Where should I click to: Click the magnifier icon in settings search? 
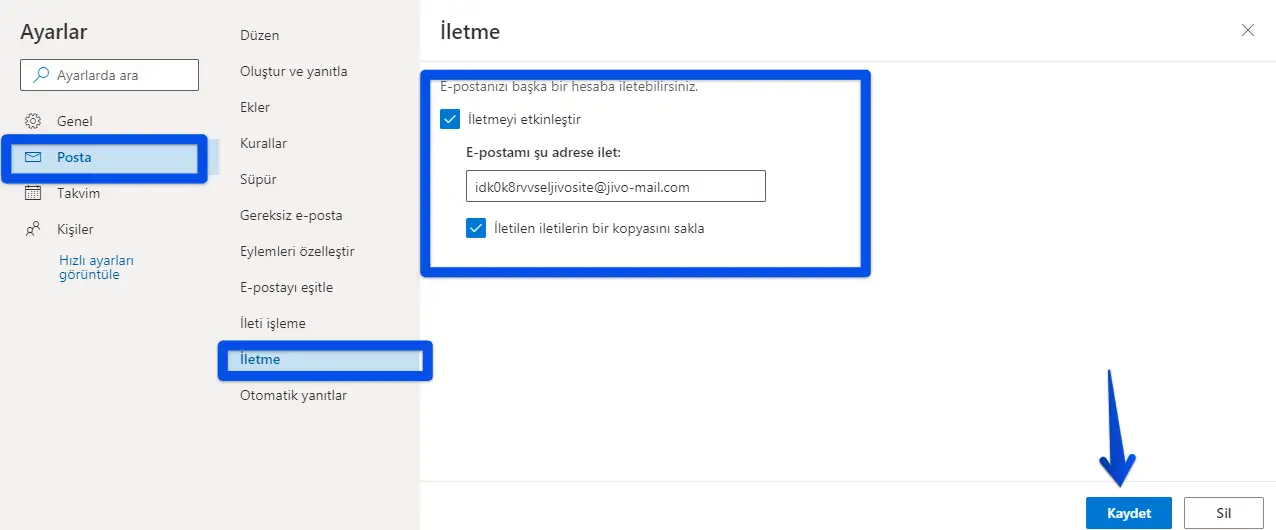click(41, 75)
